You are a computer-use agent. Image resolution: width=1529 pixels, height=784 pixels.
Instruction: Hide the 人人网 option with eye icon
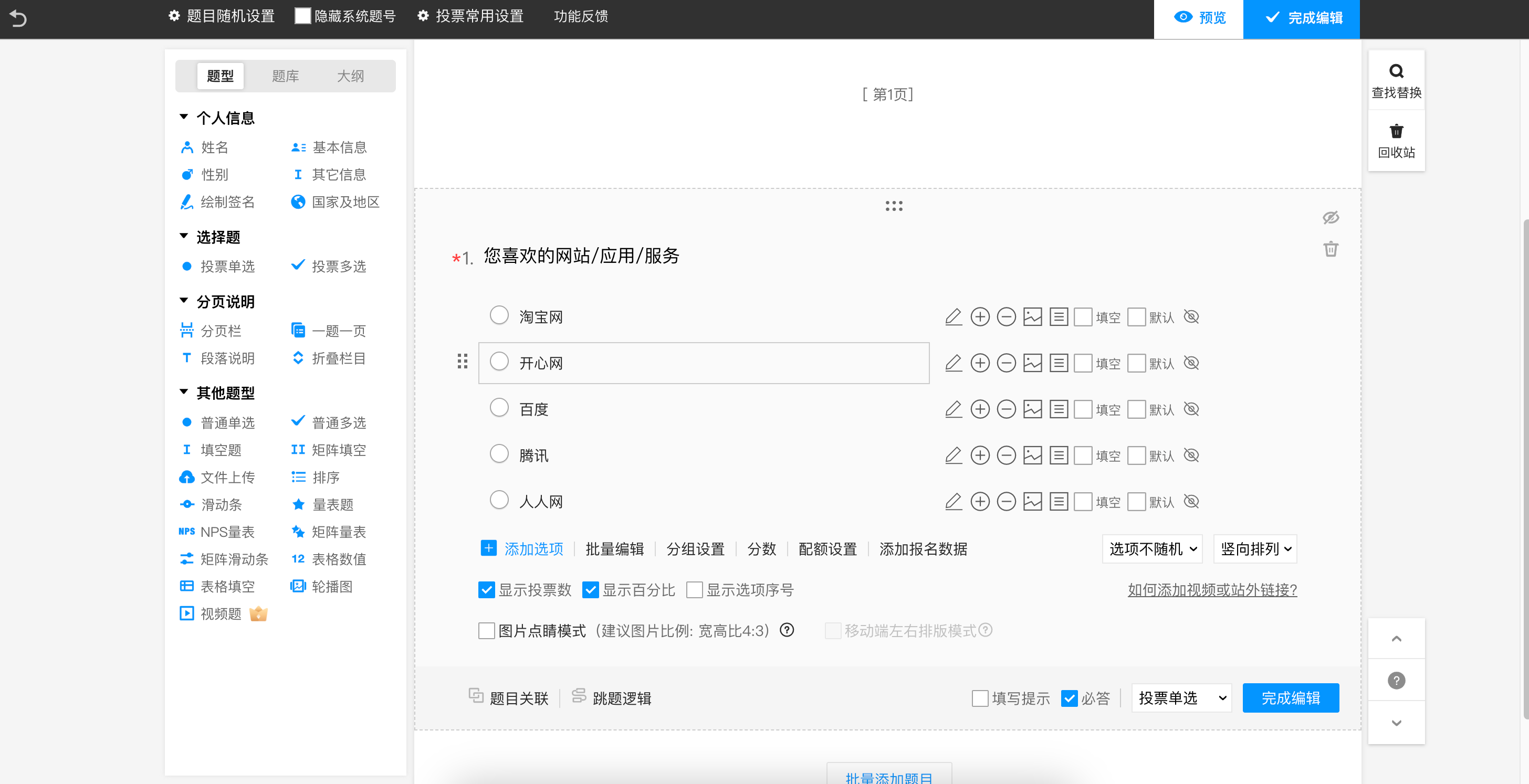[x=1191, y=502]
